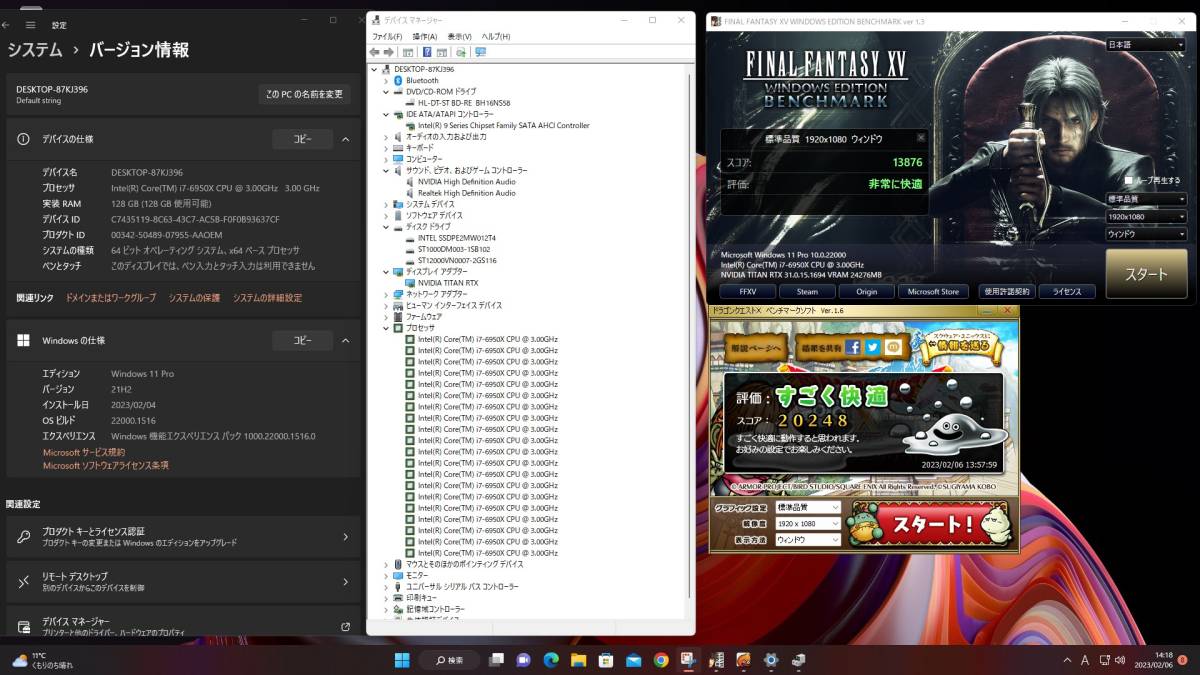Toggle the loop playback checkbox in FFXV benchmark
The height and width of the screenshot is (675, 1200).
1129,181
